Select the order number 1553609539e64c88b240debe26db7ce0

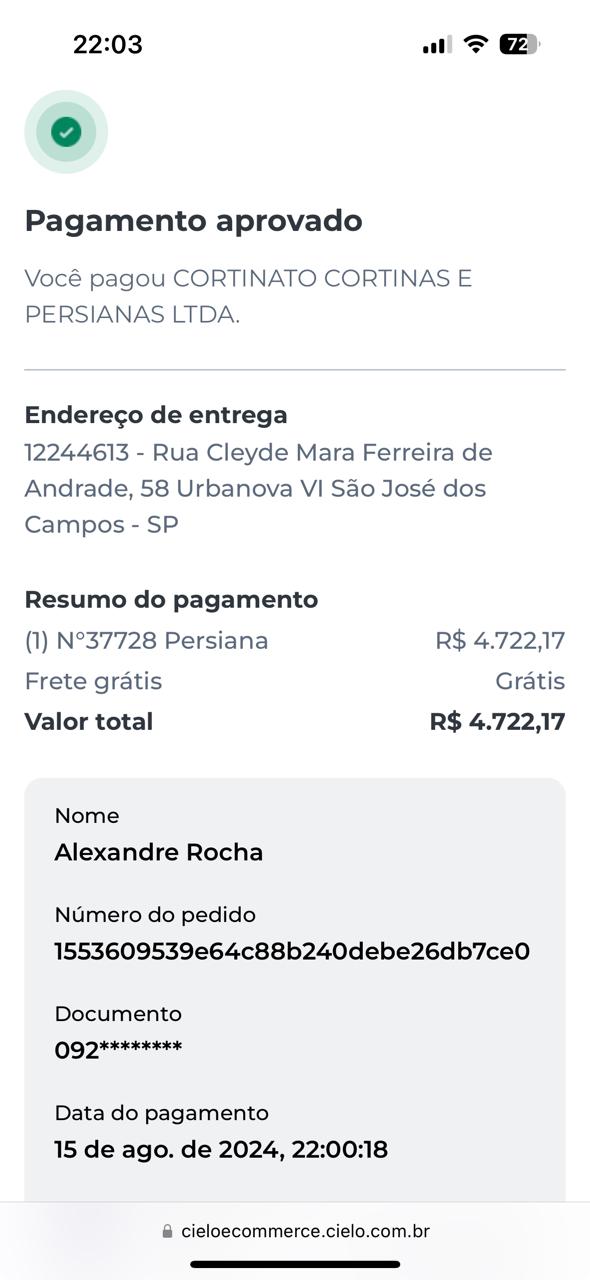[x=292, y=951]
